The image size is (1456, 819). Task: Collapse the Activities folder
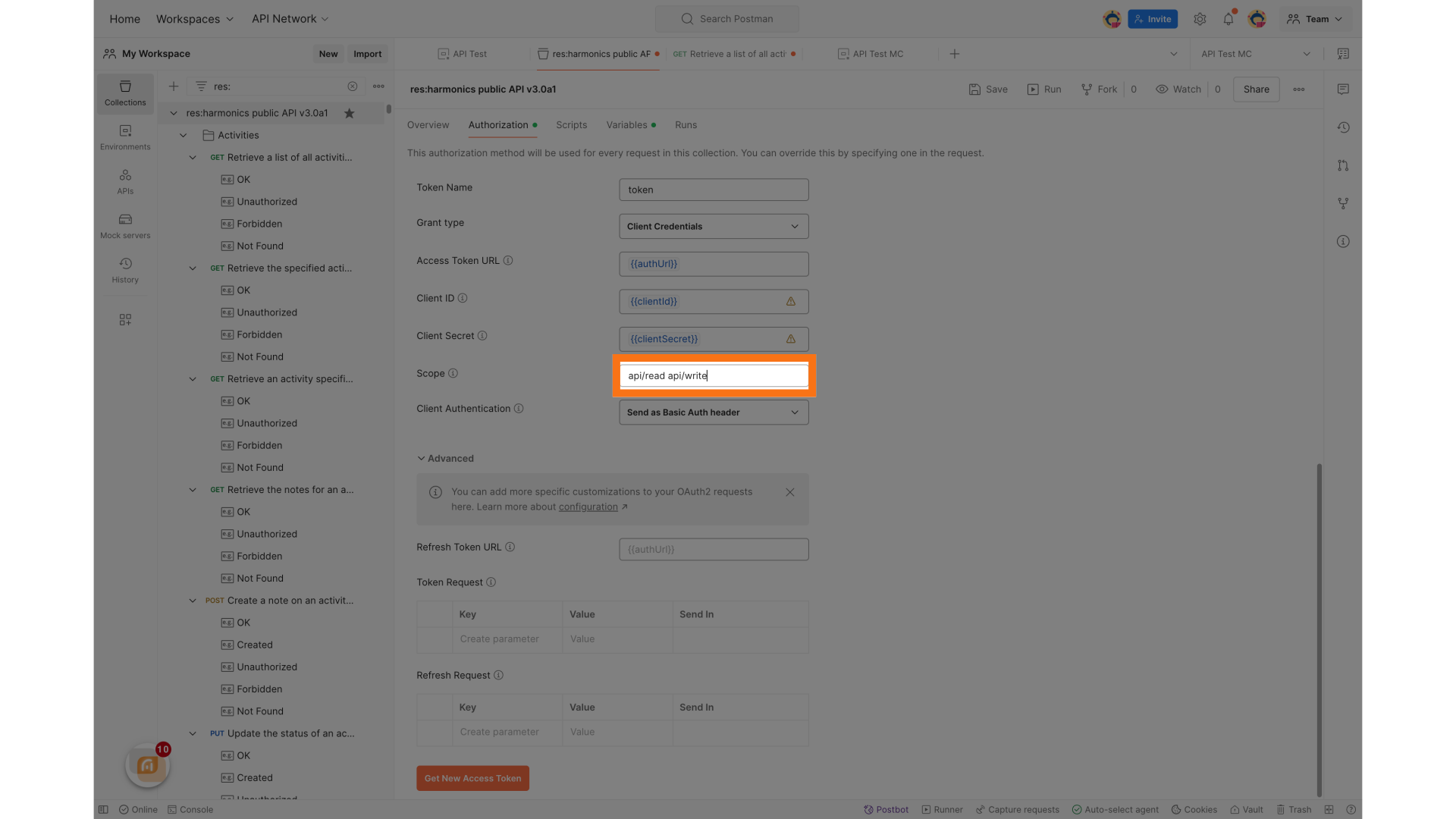pos(183,135)
